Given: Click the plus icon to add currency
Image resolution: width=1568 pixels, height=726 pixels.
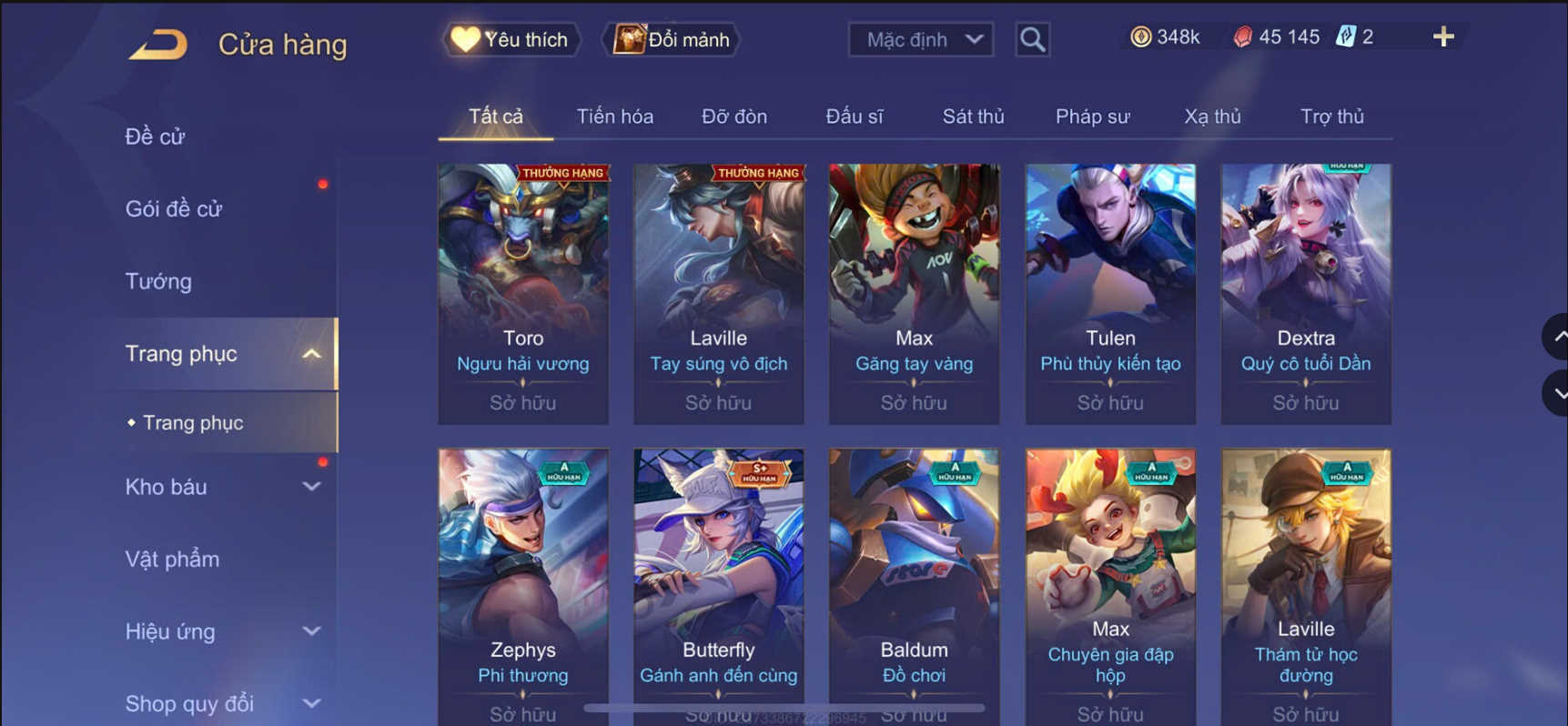Looking at the screenshot, I should point(1443,36).
